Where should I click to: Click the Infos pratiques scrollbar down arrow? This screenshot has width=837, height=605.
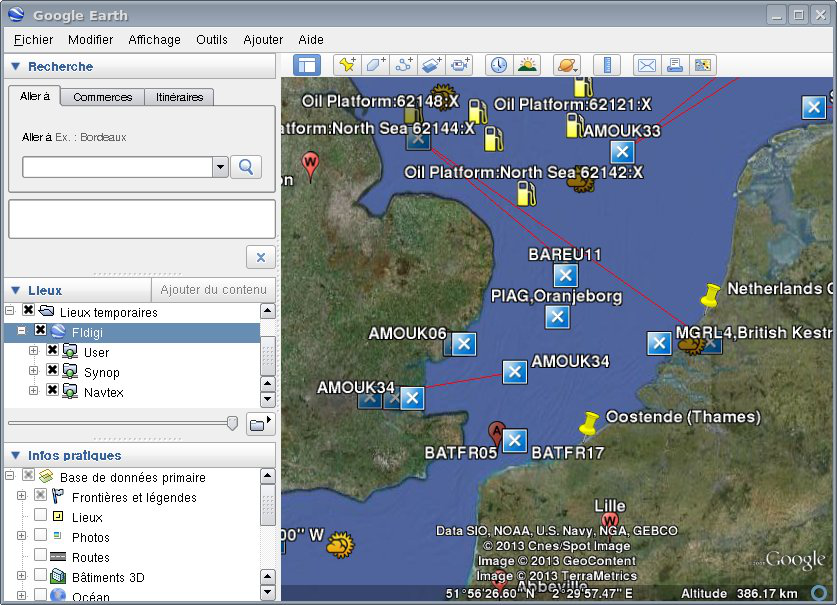tap(267, 592)
